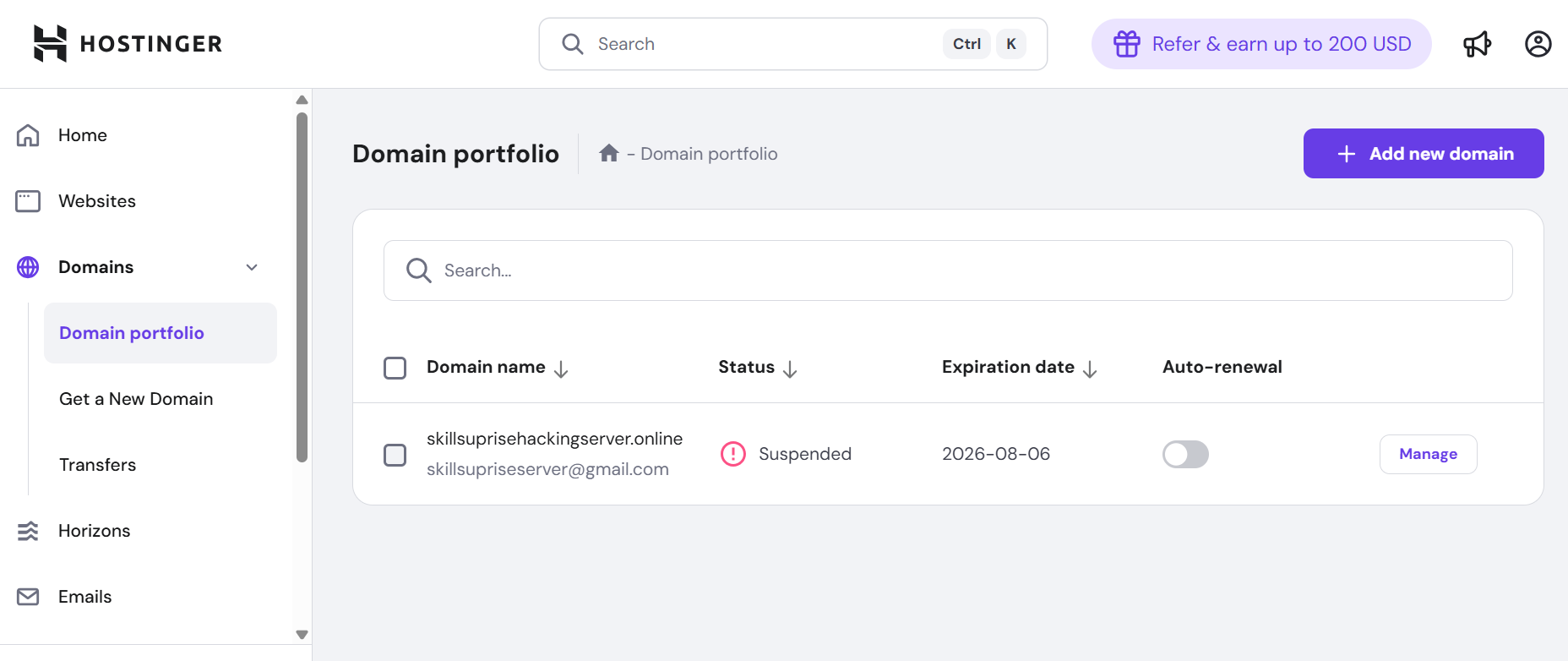Image resolution: width=1568 pixels, height=661 pixels.
Task: Click the home icon in breadcrumb
Action: click(x=608, y=153)
